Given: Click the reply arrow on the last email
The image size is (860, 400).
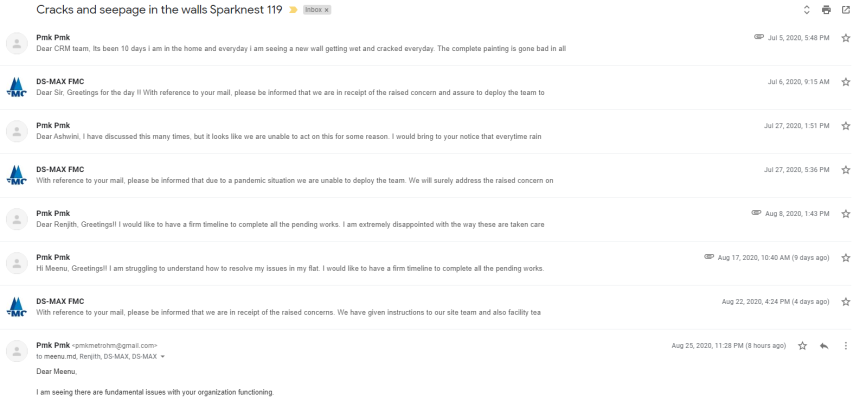Looking at the screenshot, I should click(824, 345).
